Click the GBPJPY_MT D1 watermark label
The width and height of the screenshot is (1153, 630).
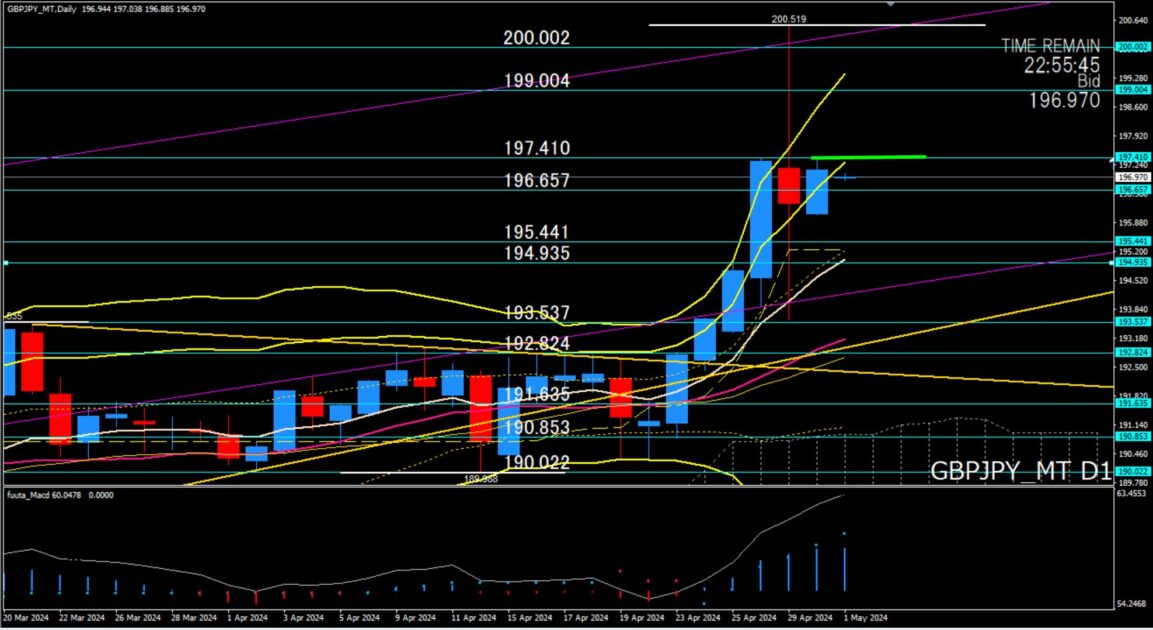point(1020,471)
